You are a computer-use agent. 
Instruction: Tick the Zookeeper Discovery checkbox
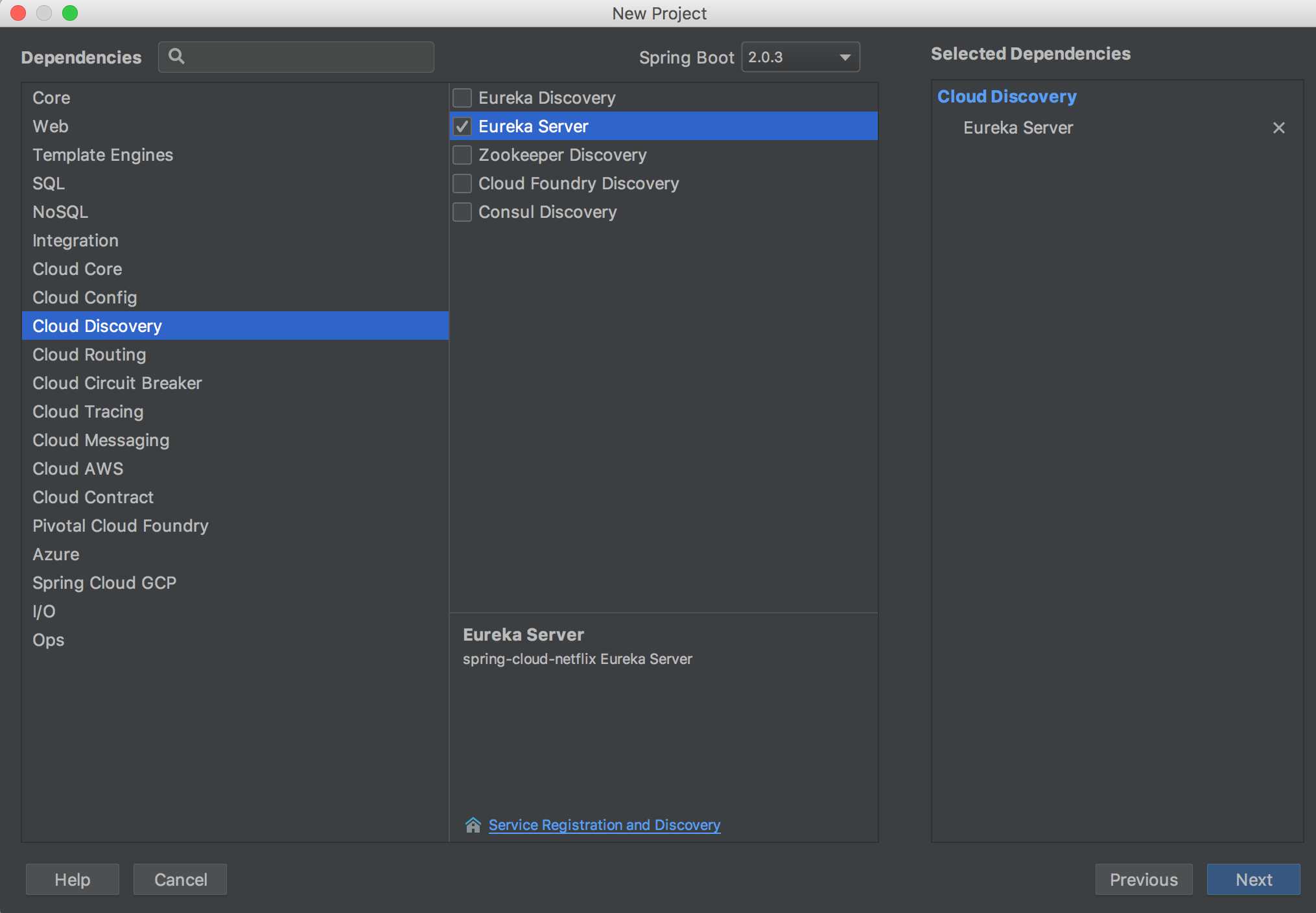pyautogui.click(x=462, y=155)
